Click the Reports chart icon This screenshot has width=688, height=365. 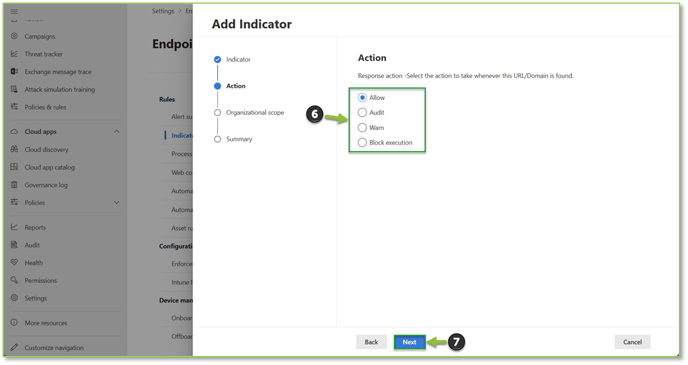(x=14, y=227)
